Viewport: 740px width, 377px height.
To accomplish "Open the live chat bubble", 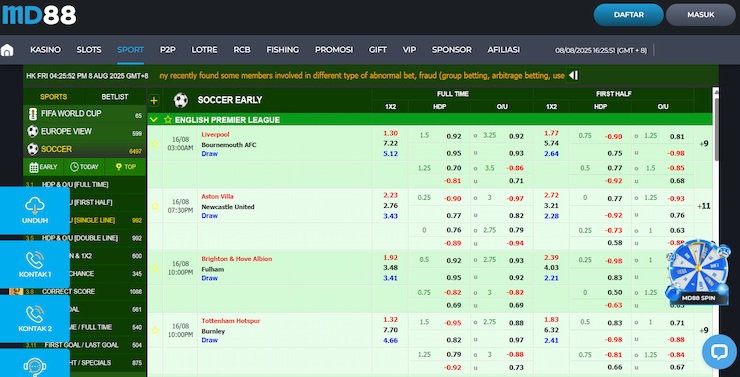I will click(x=719, y=352).
